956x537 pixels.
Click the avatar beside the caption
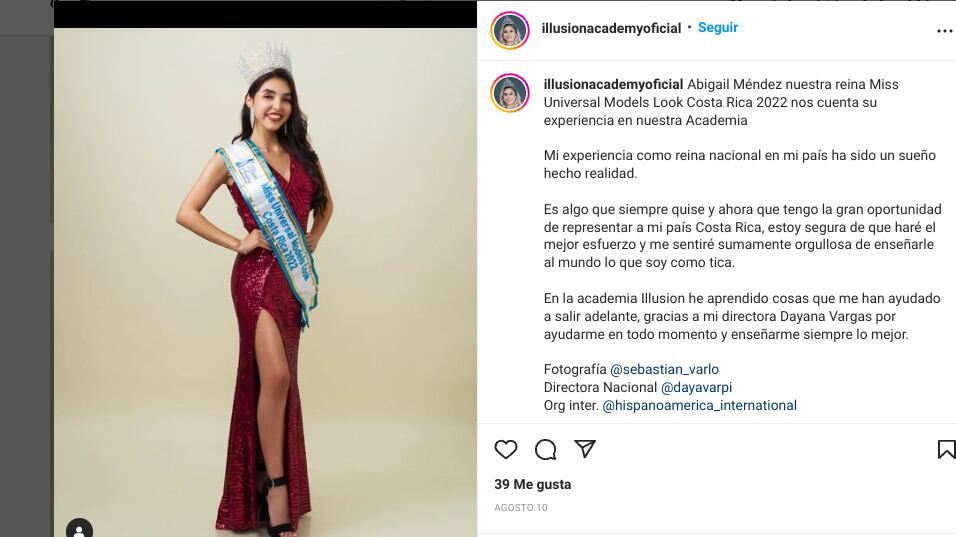point(509,93)
